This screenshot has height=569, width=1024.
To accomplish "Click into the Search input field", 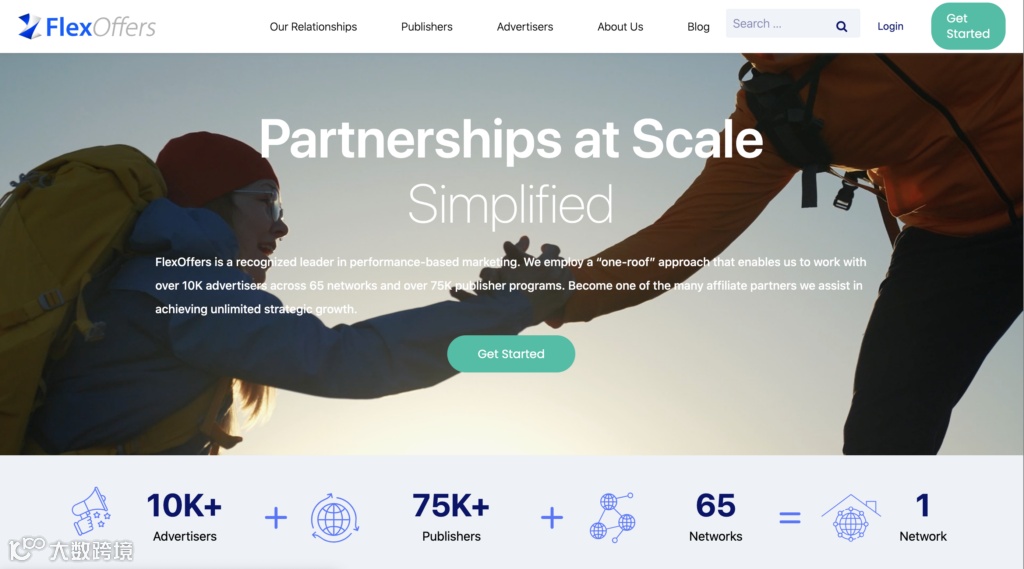I will coord(779,24).
